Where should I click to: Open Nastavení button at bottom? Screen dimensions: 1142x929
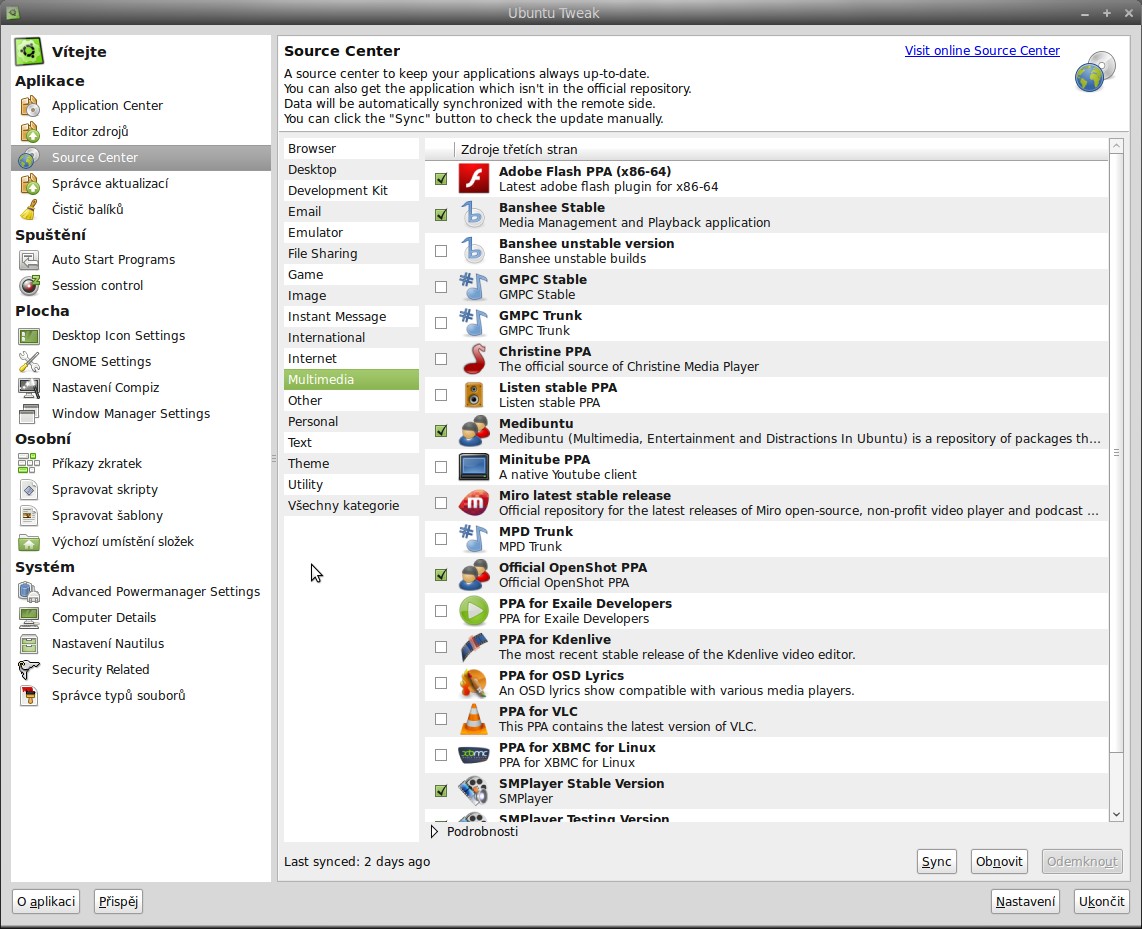click(x=1025, y=901)
